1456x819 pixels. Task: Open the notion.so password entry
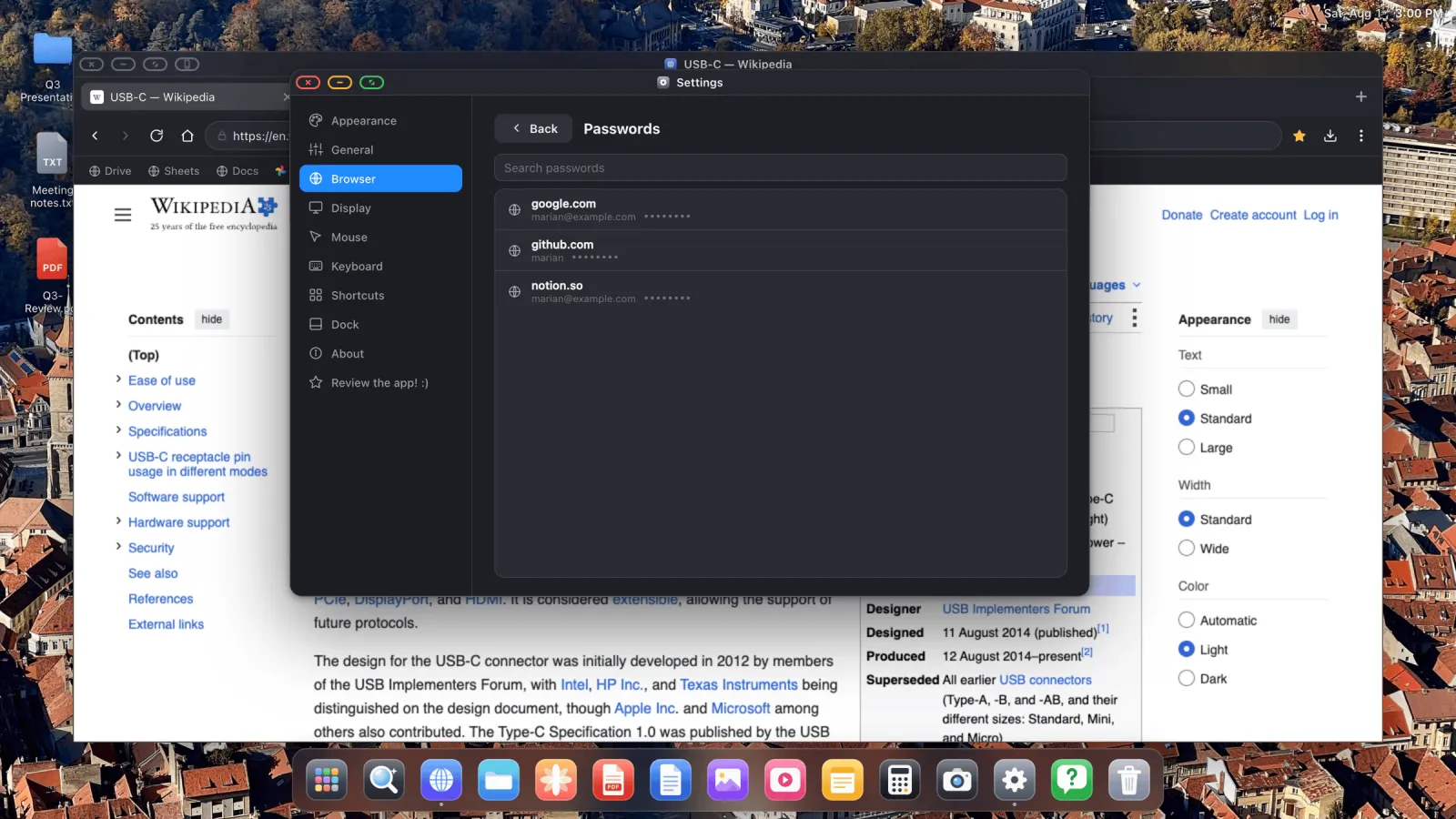[x=781, y=291]
